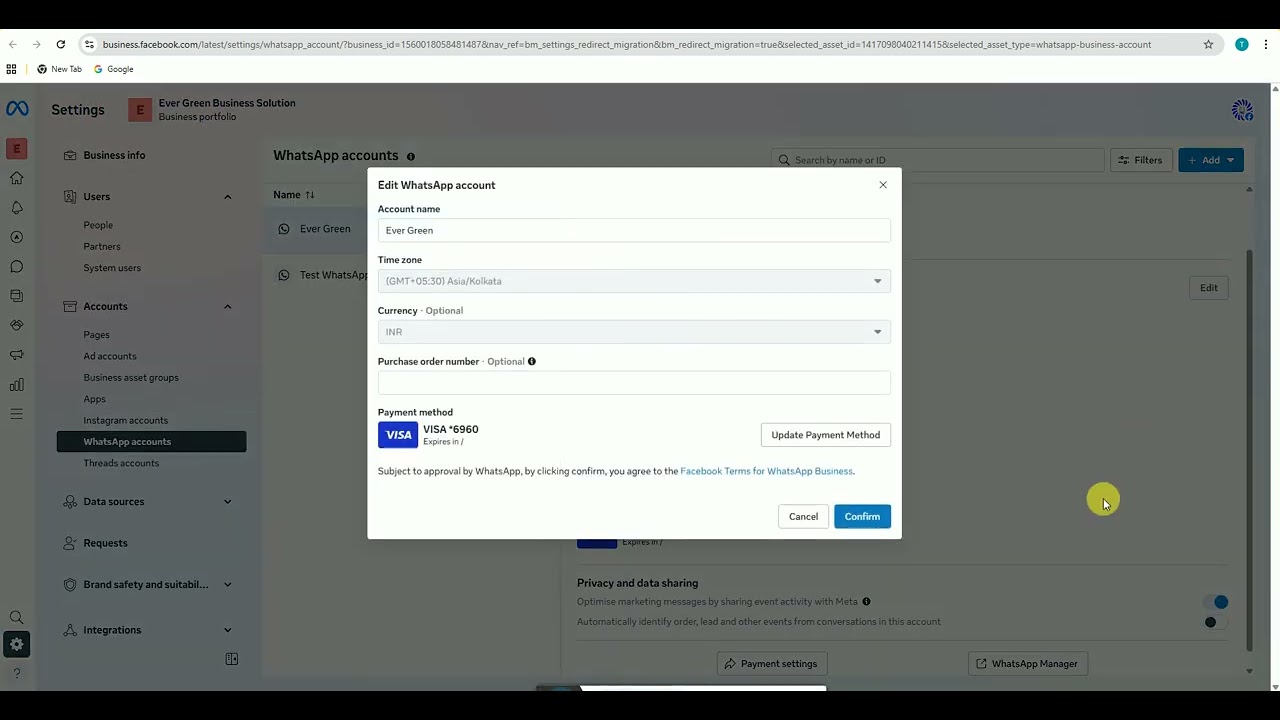
Task: Cancel the account edit dialog
Action: (803, 517)
